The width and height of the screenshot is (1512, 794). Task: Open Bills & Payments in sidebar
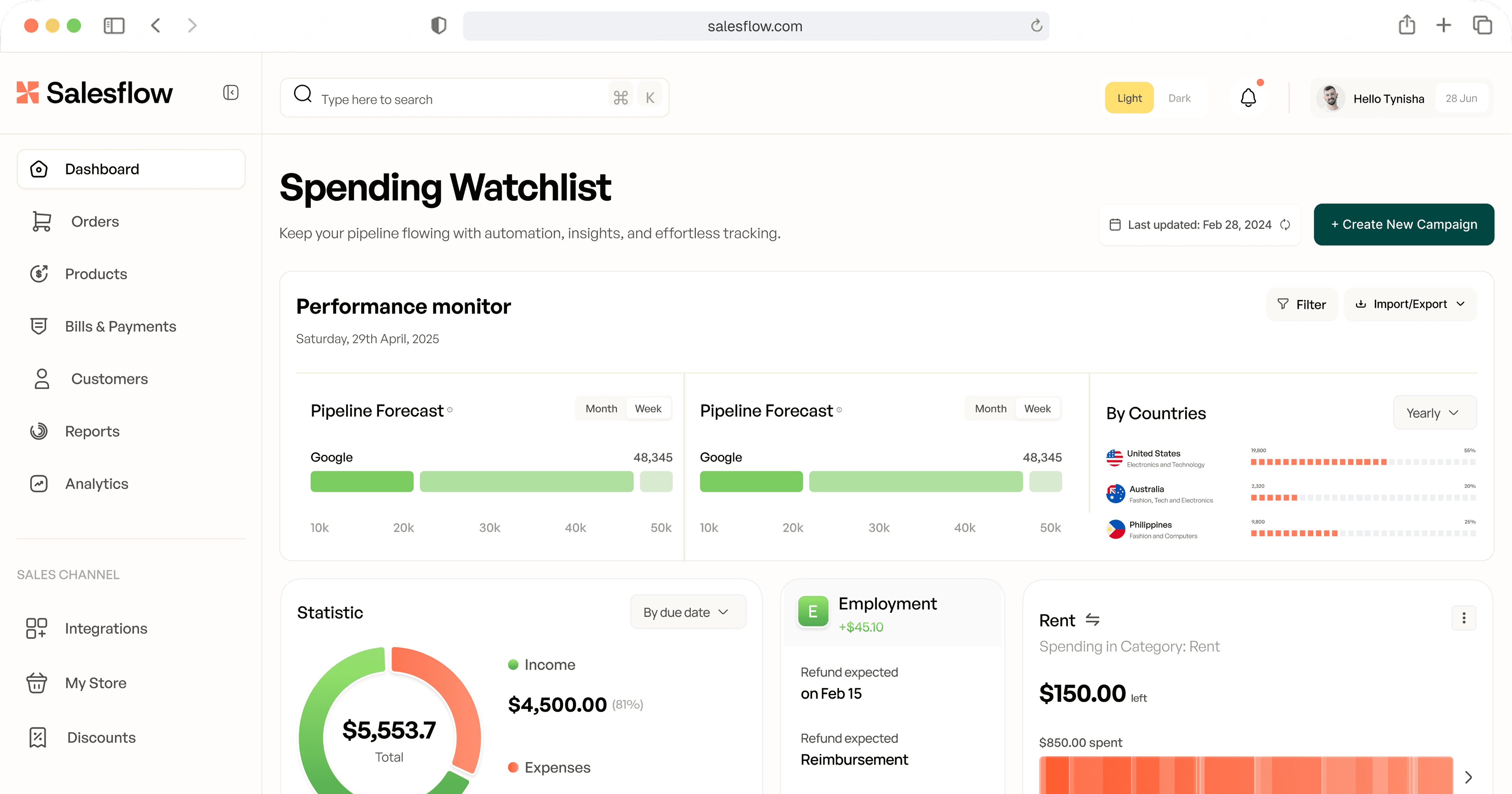(x=120, y=326)
